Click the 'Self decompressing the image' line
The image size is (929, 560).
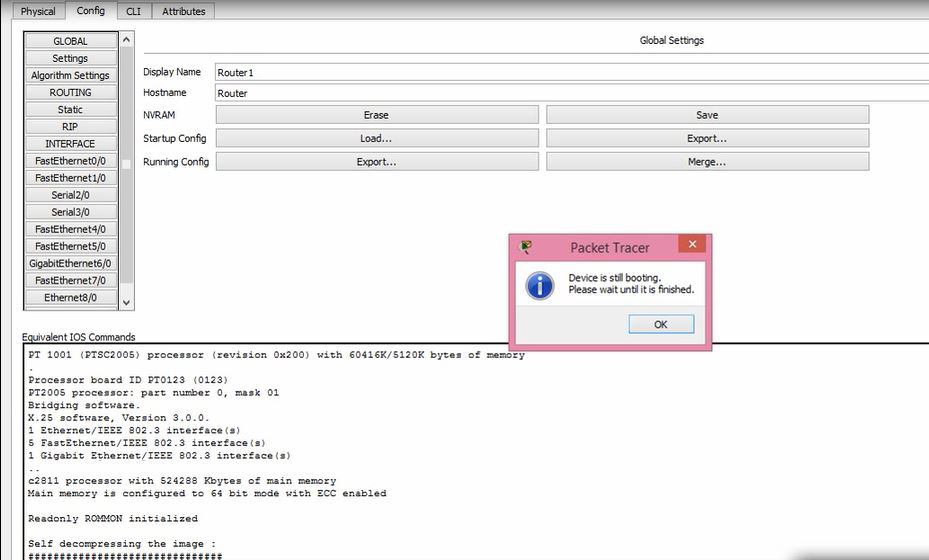point(122,544)
